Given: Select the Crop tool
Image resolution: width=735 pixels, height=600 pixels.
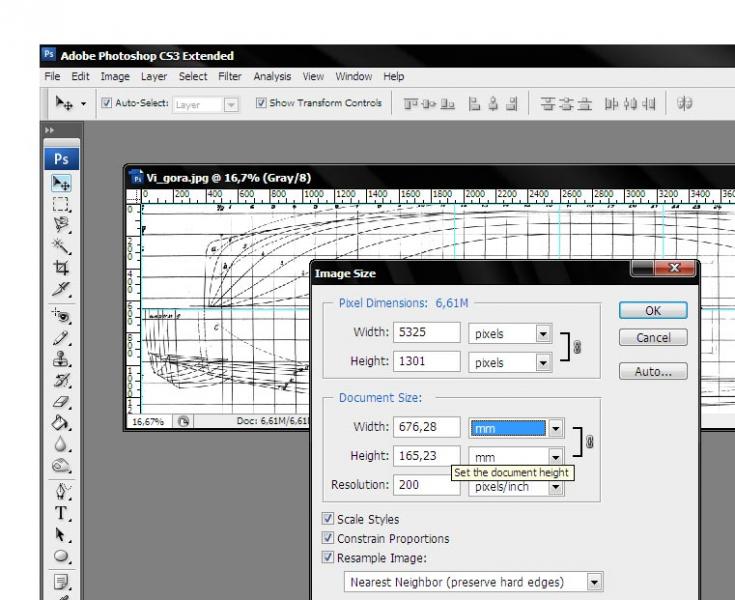Looking at the screenshot, I should point(61,268).
